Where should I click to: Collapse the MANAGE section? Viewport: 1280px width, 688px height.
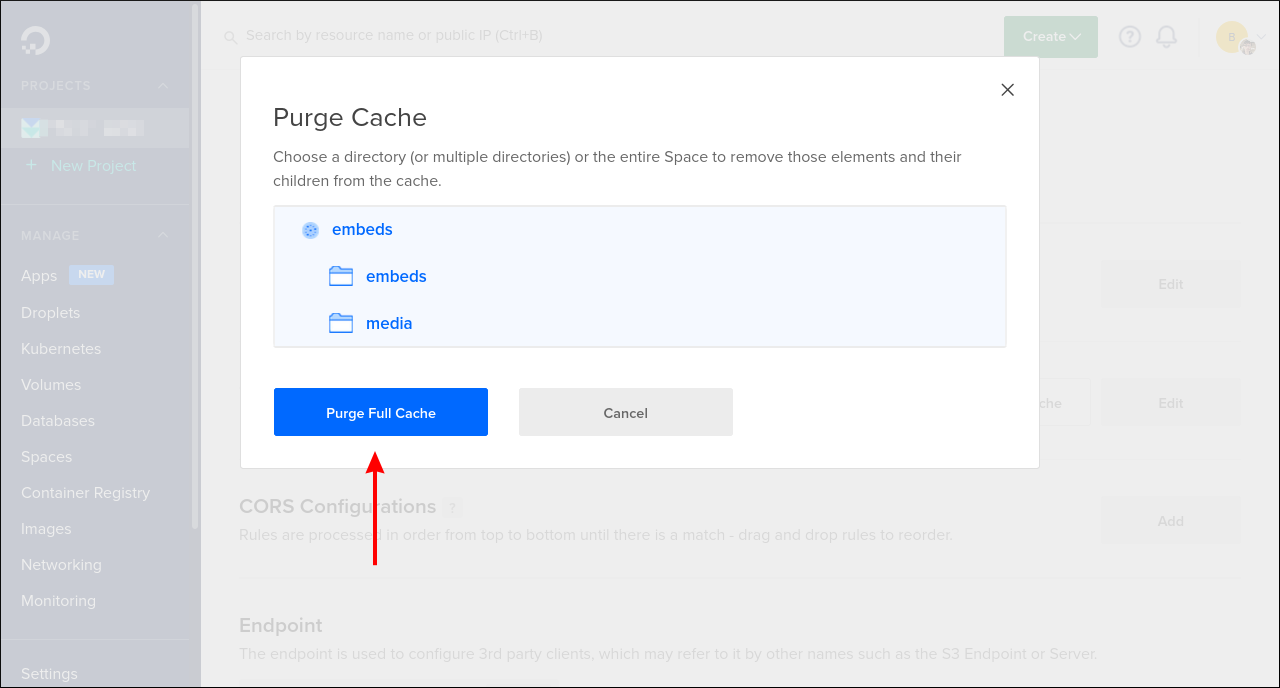pos(162,235)
